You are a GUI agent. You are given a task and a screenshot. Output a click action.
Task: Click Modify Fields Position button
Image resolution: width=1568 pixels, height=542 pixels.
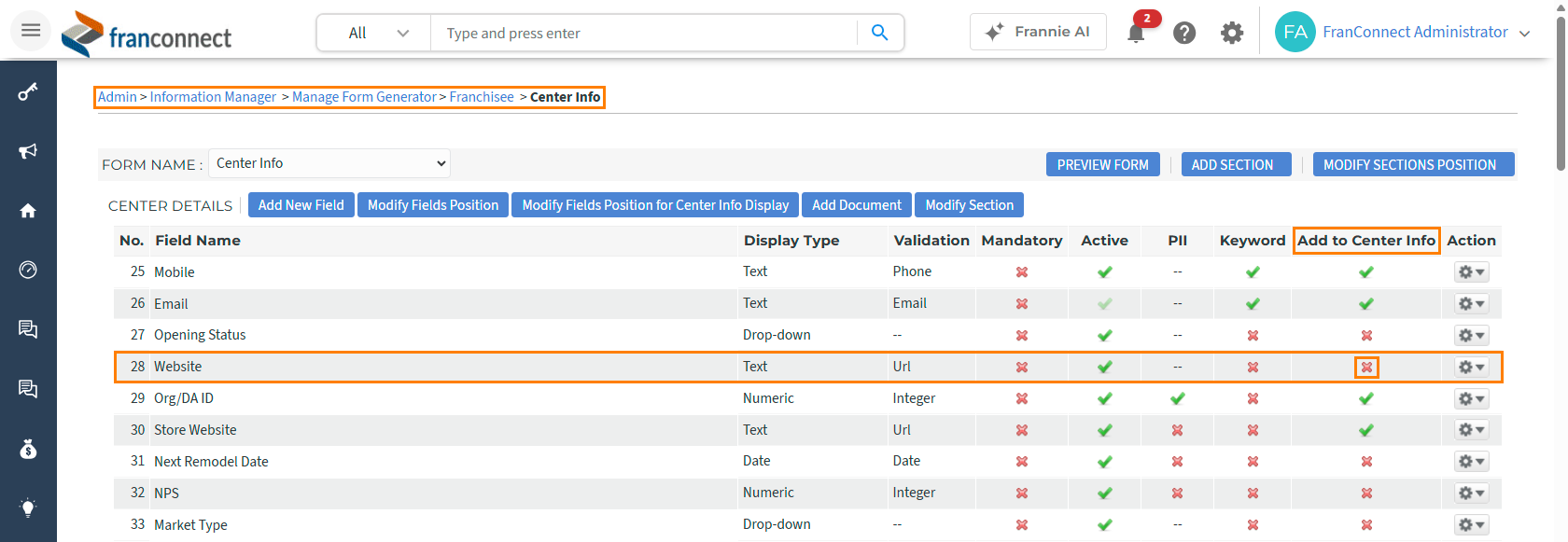tap(433, 205)
